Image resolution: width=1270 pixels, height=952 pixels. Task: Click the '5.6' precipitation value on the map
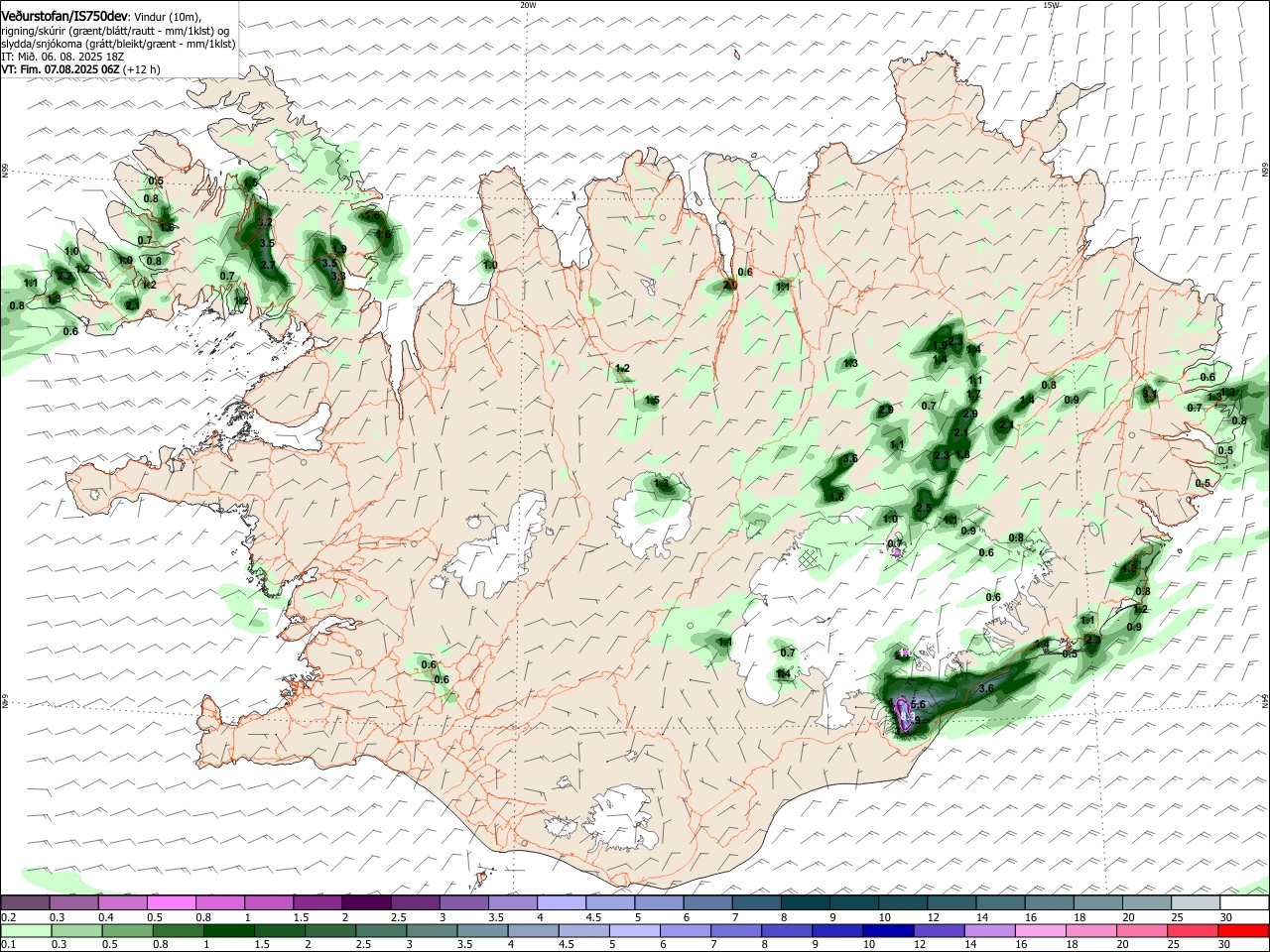pos(918,704)
